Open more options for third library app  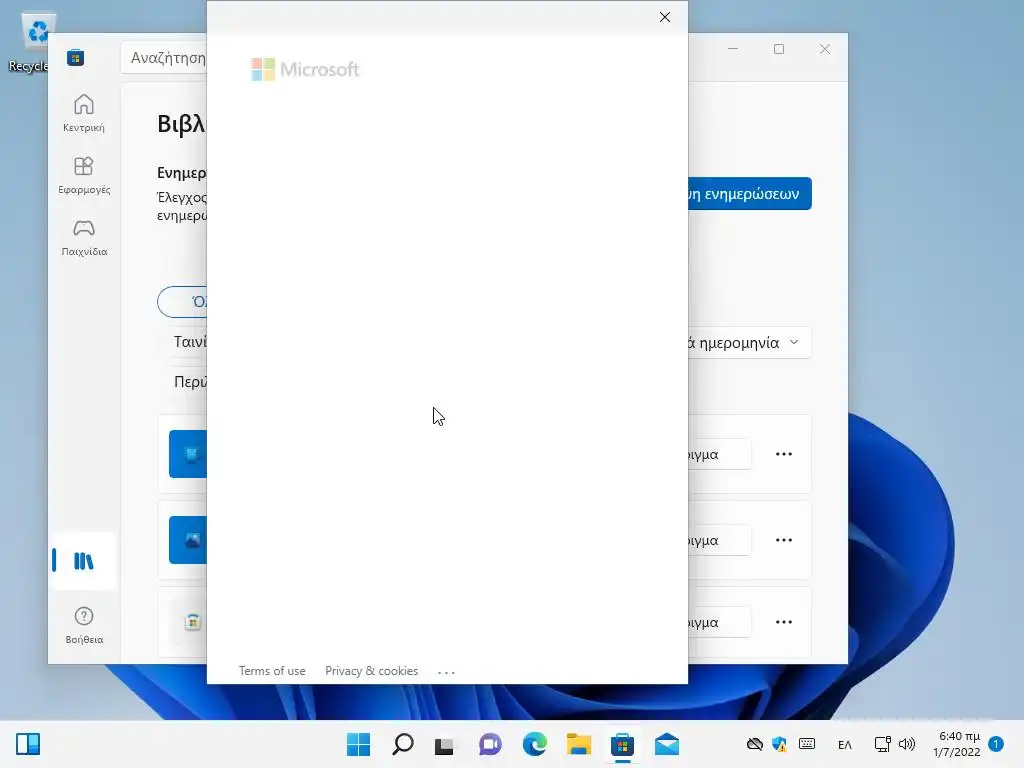(x=784, y=622)
